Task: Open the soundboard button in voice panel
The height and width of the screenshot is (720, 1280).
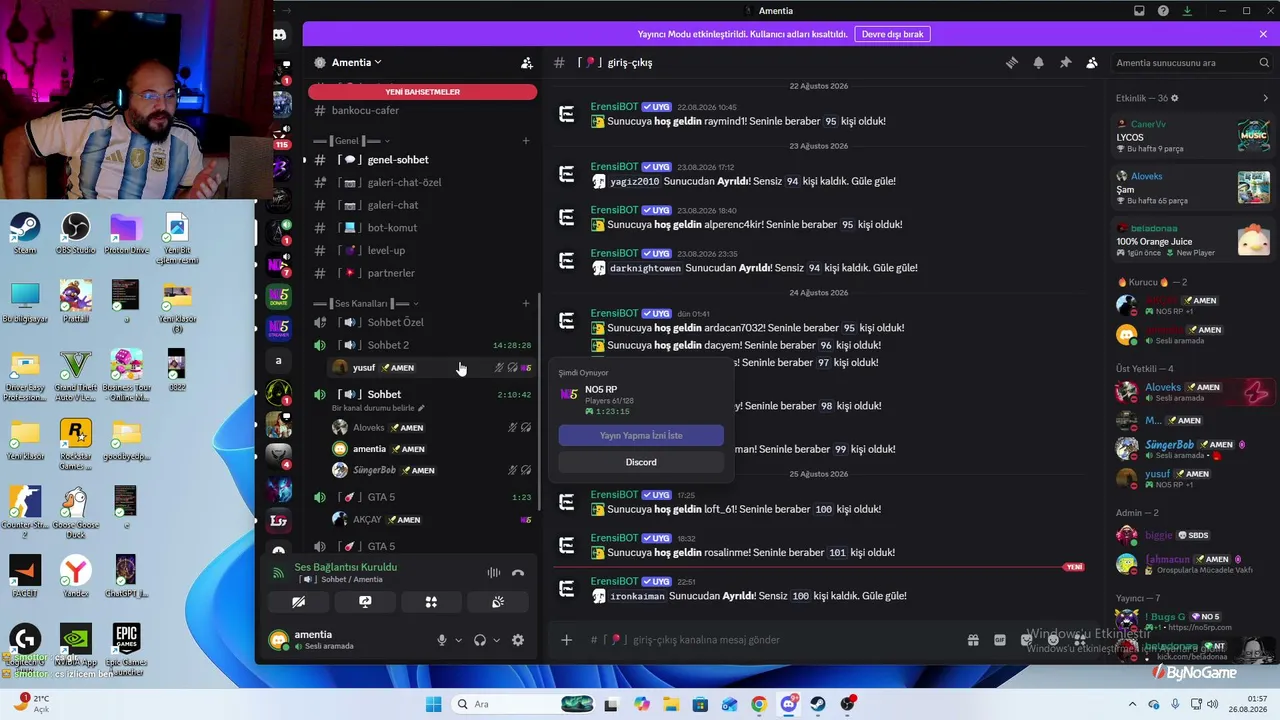Action: click(x=498, y=602)
